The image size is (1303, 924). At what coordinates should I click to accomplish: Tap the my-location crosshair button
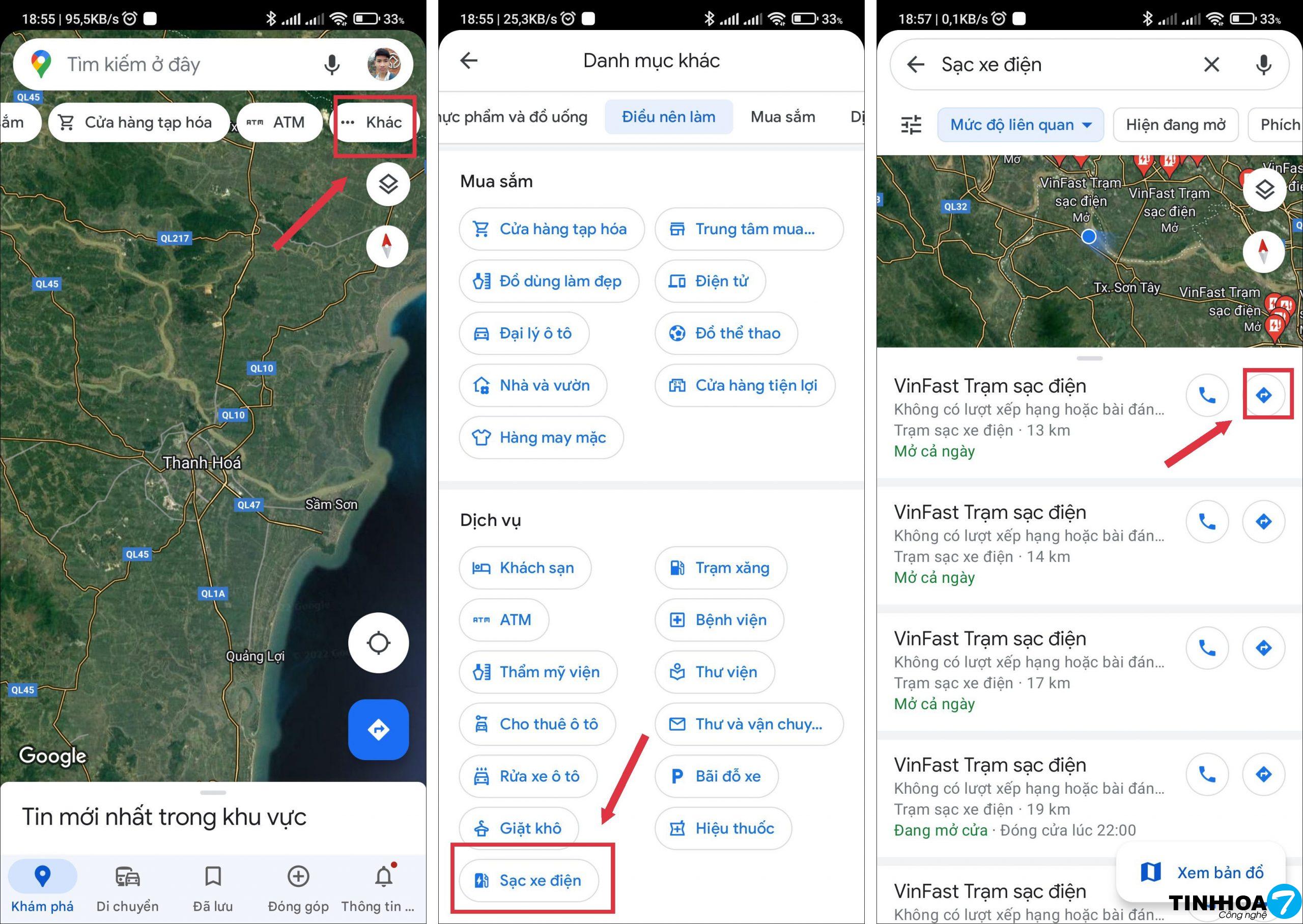coord(378,643)
